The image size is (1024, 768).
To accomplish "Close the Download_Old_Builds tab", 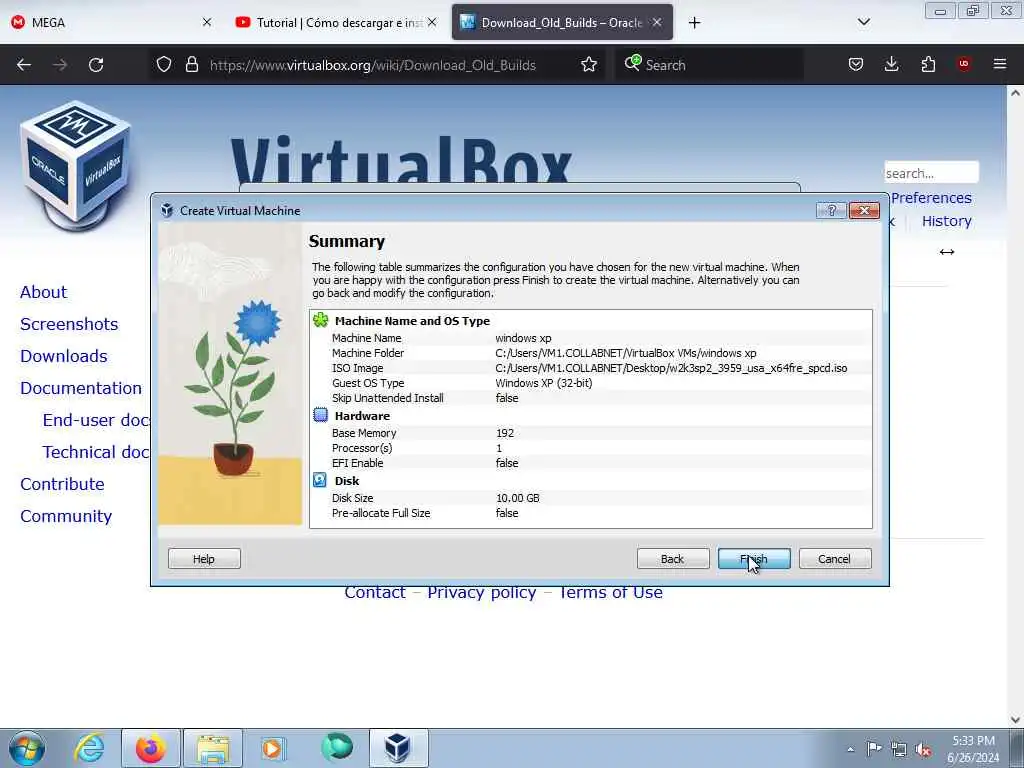I will tap(657, 22).
